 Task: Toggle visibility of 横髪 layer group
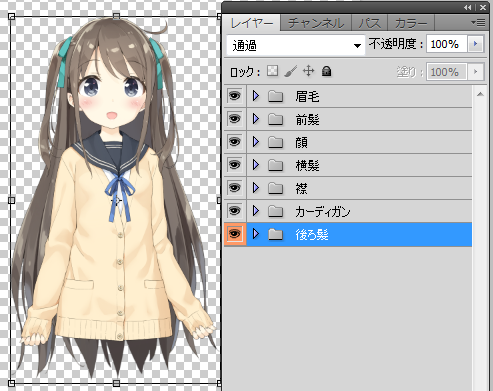[235, 165]
